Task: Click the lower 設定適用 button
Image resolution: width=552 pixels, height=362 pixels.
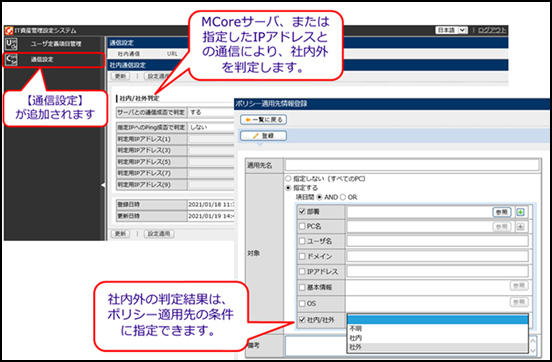Action: click(x=159, y=233)
